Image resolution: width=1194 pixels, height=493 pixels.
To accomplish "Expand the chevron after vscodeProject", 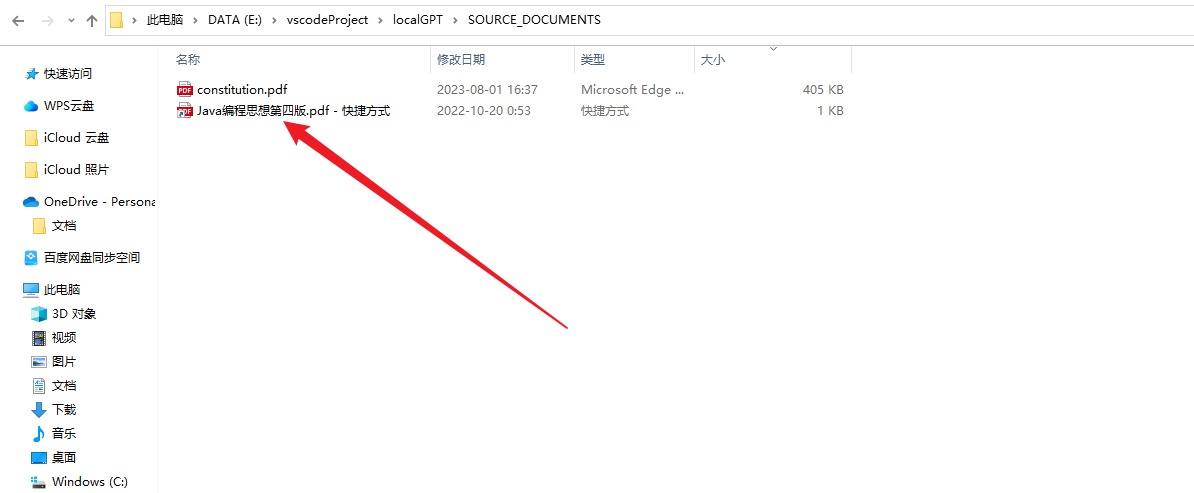I will 380,21.
